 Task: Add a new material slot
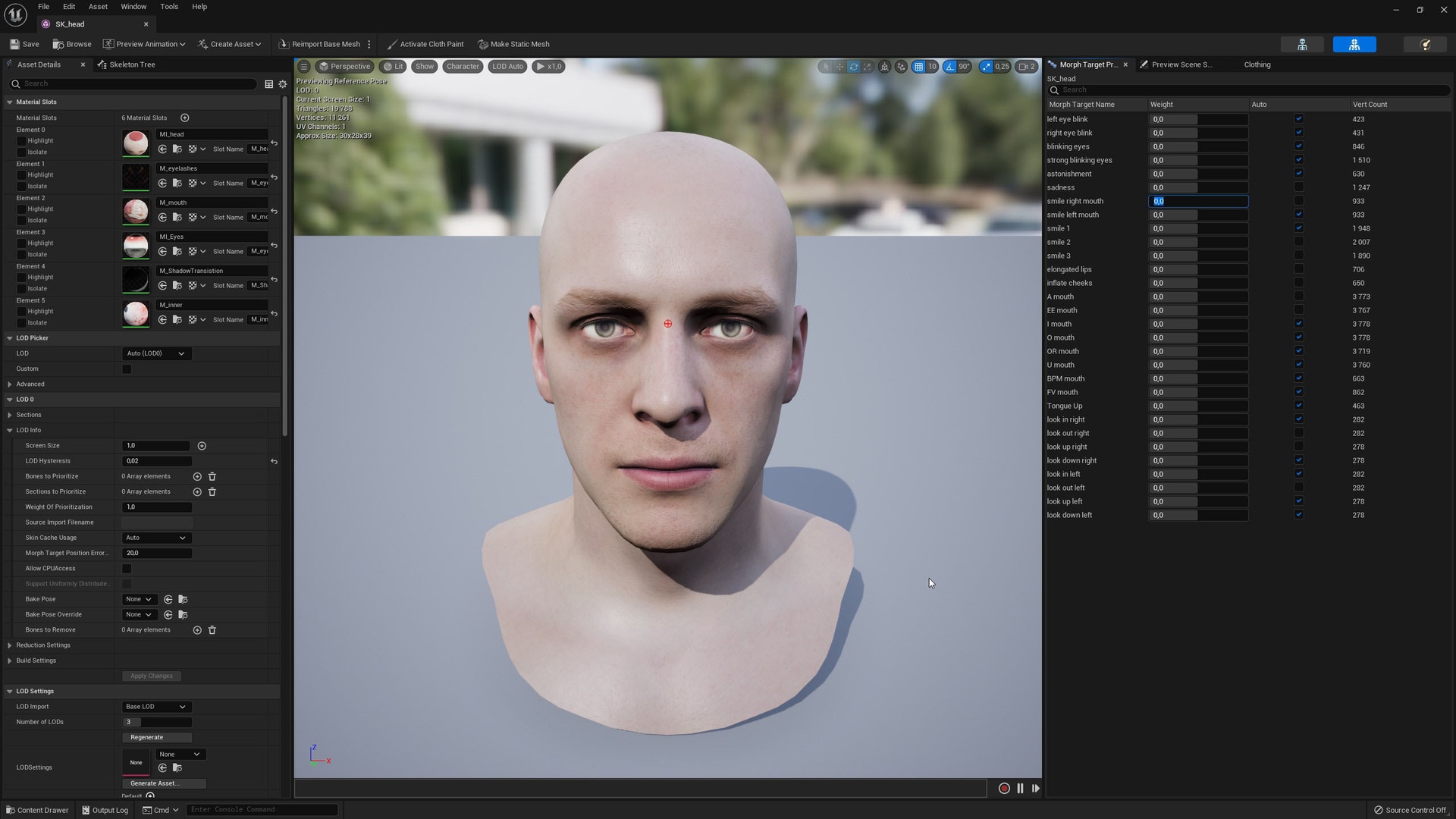pos(184,118)
